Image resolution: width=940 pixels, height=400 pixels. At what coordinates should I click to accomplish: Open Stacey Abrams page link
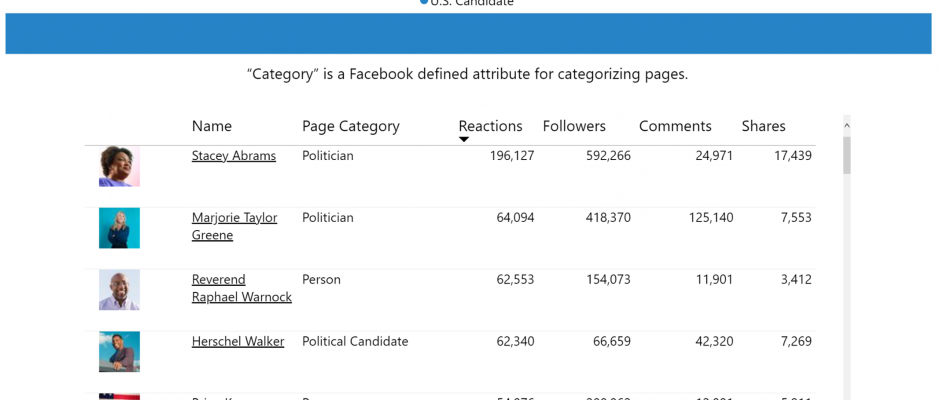pos(234,156)
